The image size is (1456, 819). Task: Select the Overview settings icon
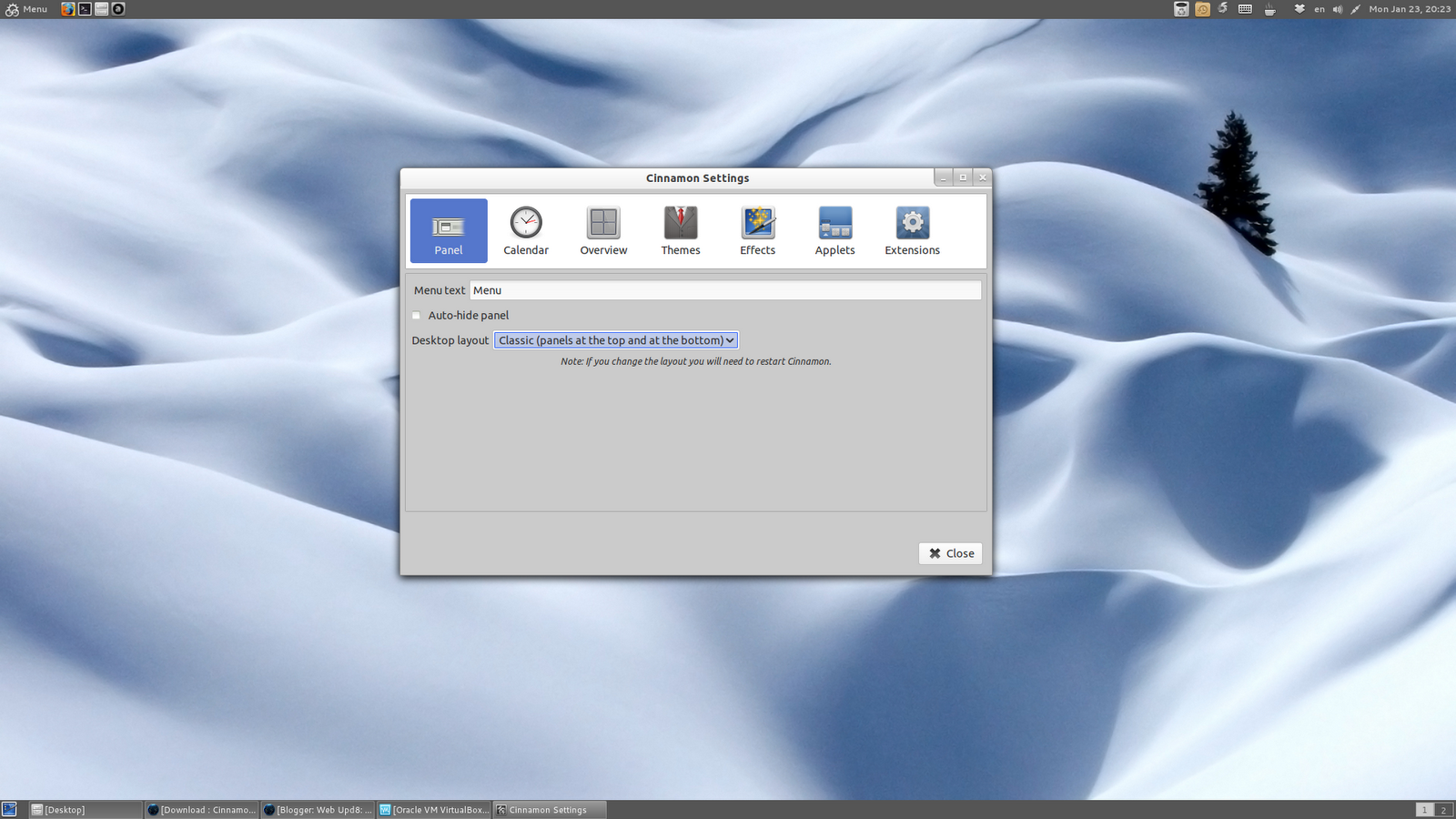602,230
